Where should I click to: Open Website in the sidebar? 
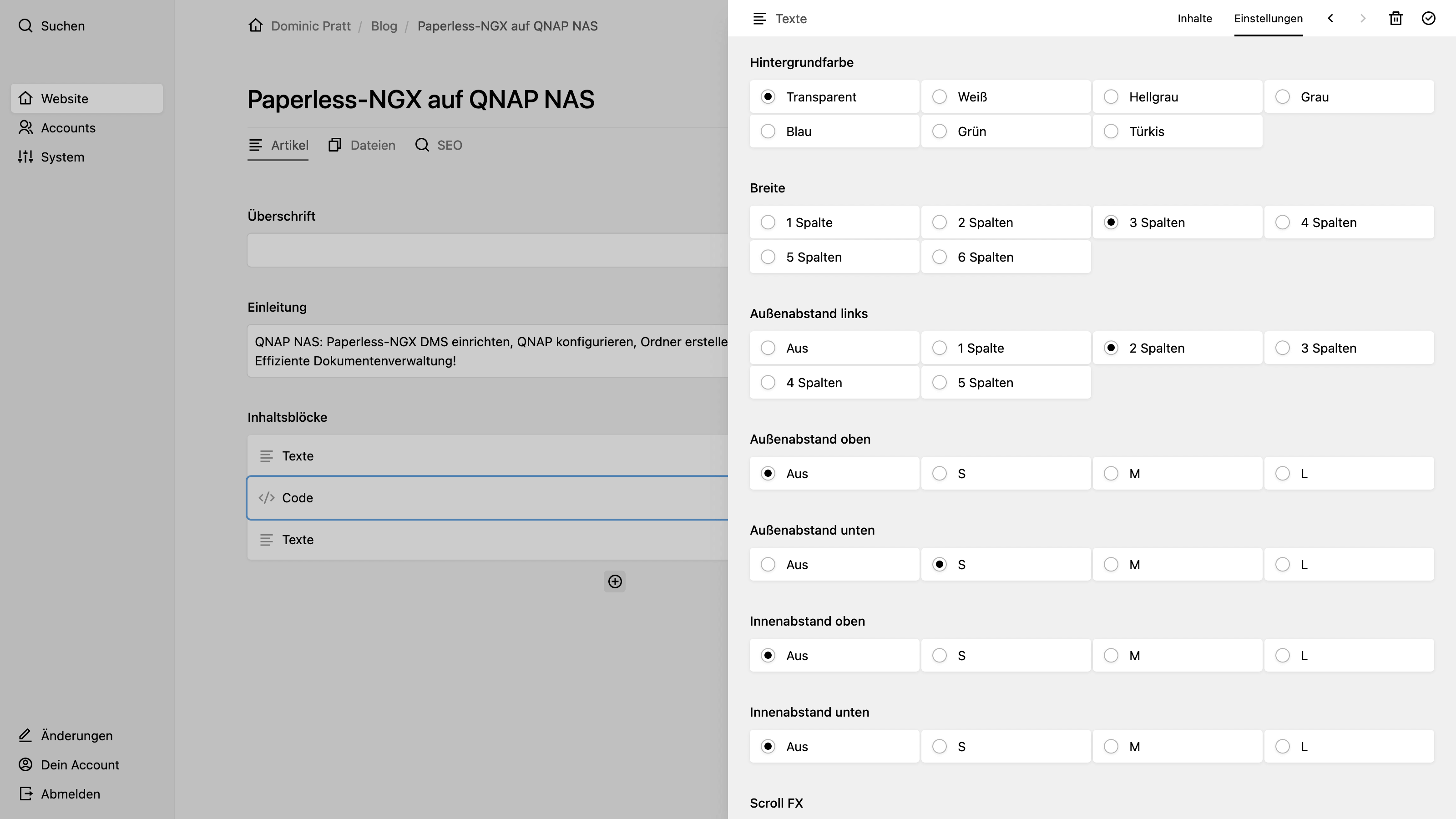point(86,98)
